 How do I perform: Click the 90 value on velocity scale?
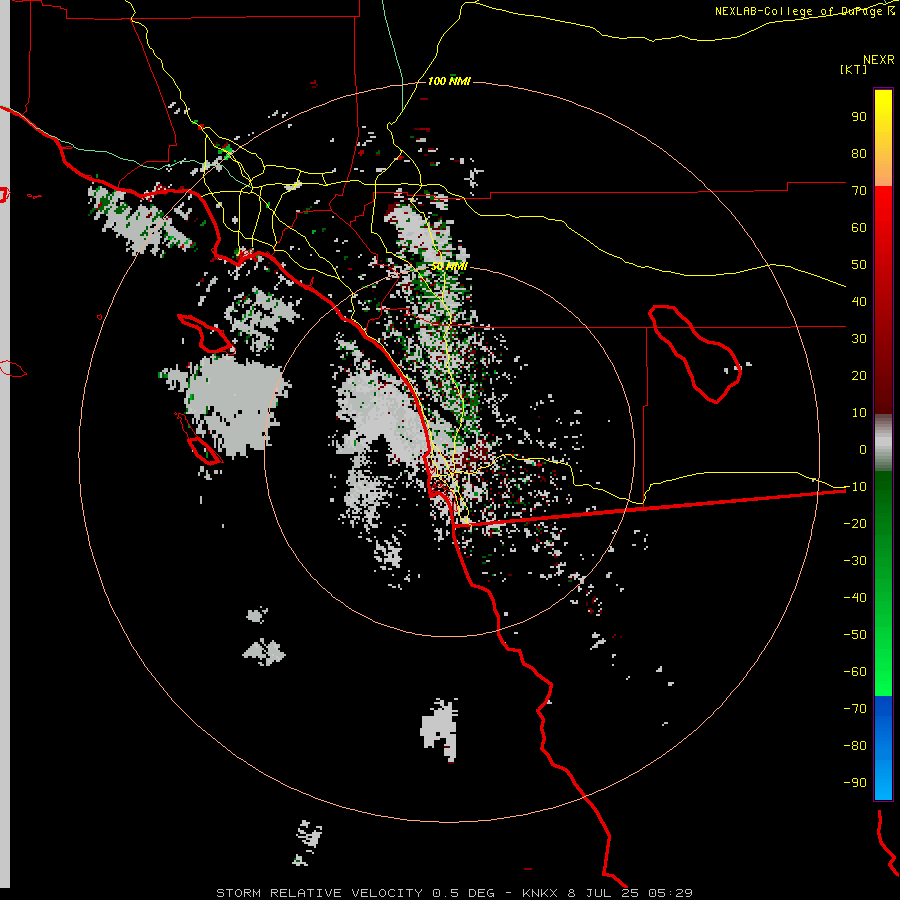859,117
